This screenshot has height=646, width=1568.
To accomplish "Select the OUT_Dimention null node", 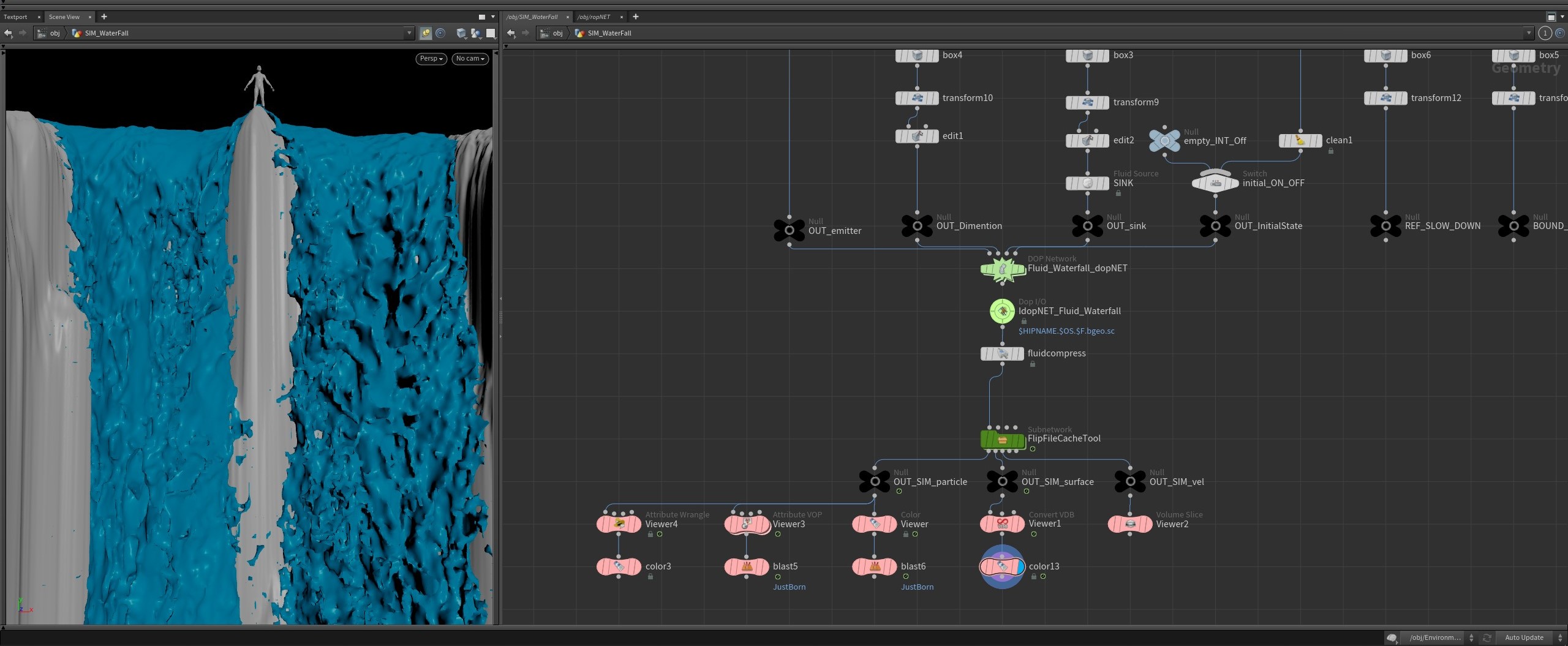I will coord(917,226).
